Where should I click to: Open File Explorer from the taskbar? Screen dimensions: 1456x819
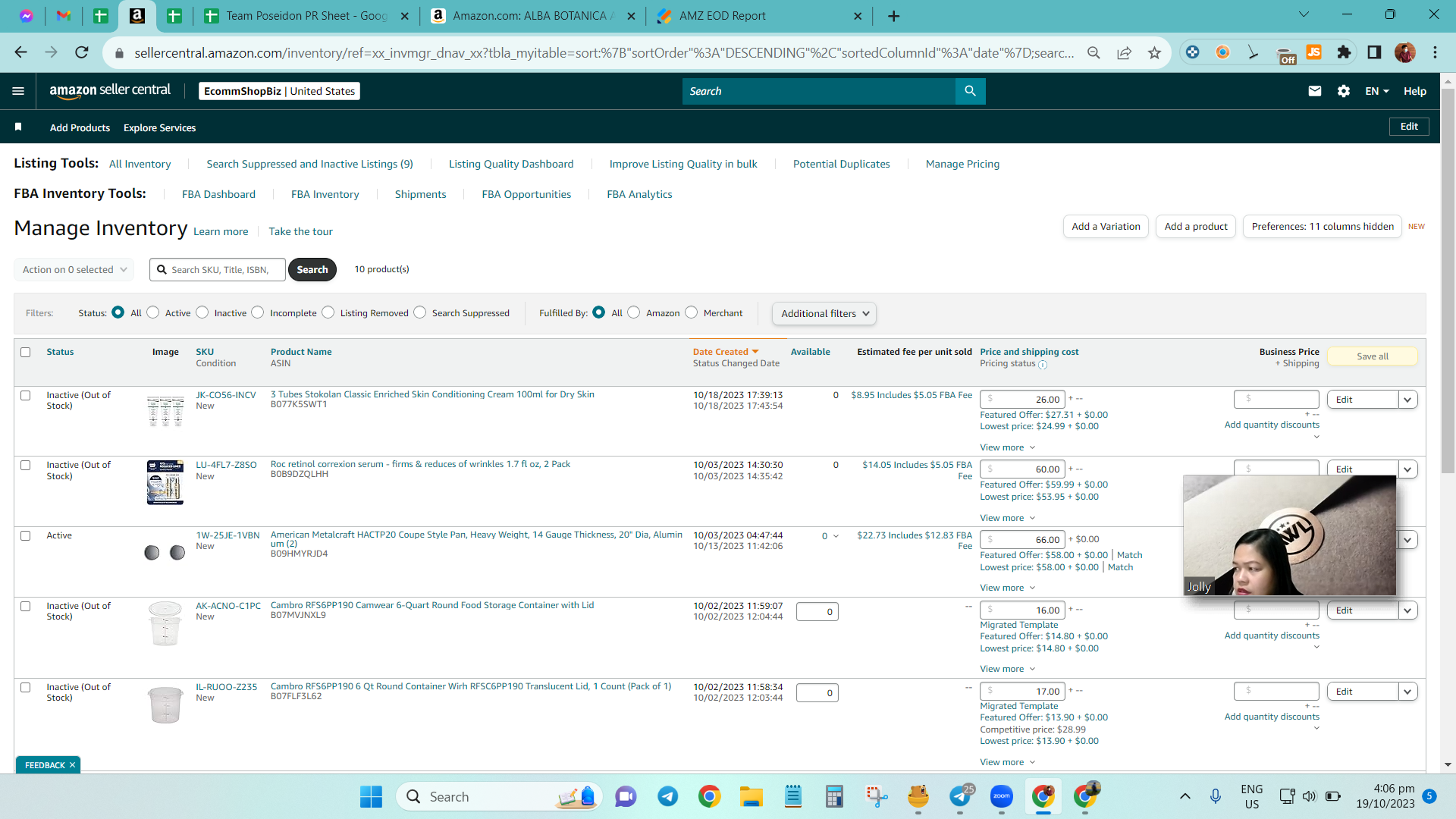[752, 796]
